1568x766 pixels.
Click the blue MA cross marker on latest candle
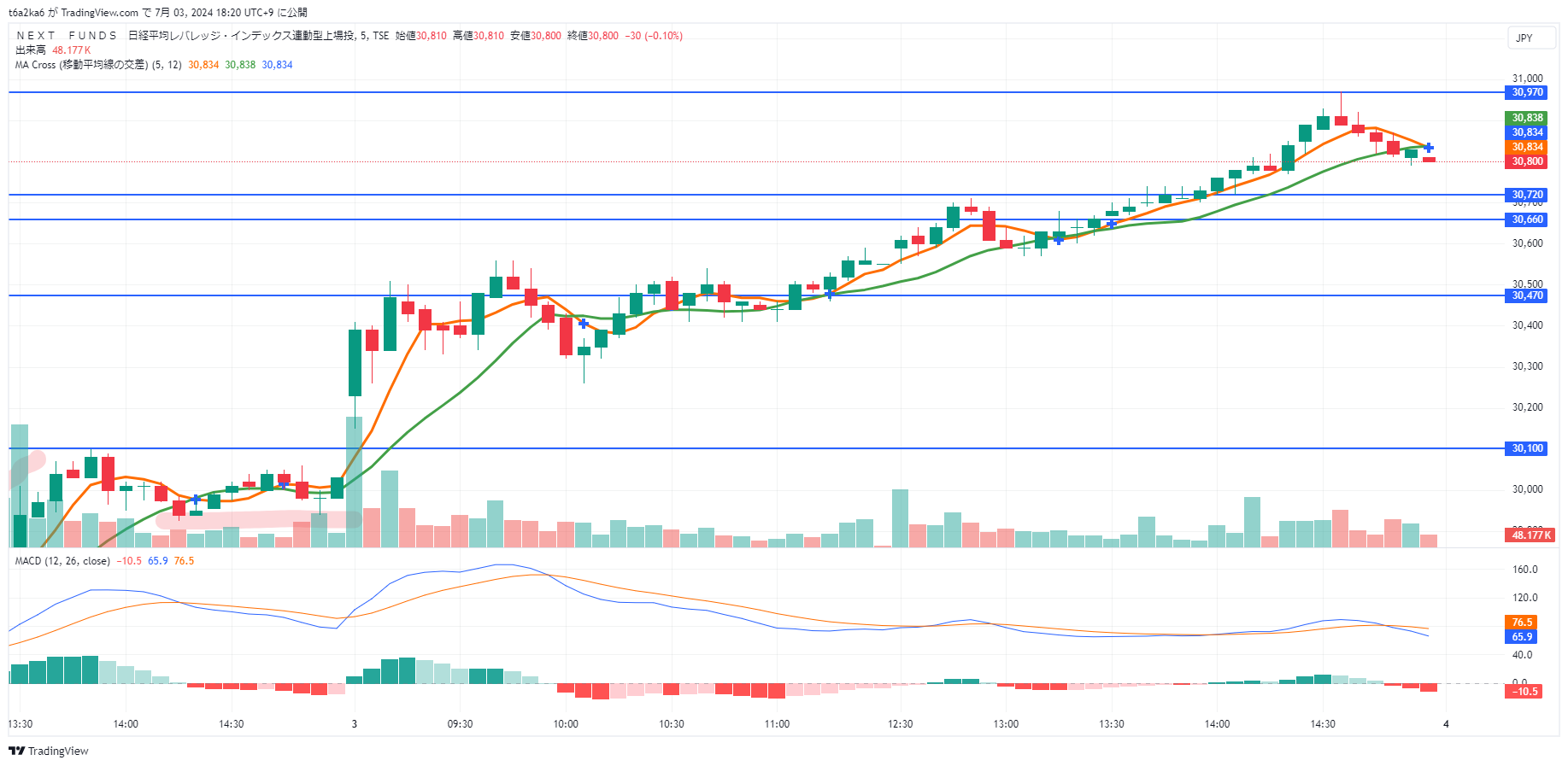tap(1428, 148)
